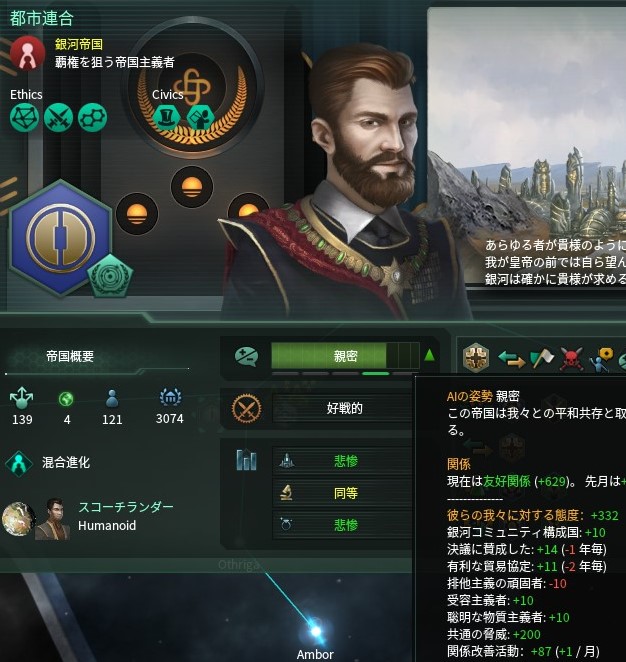
Task: Click the galactic community pentagon badge
Action: [x=110, y=277]
